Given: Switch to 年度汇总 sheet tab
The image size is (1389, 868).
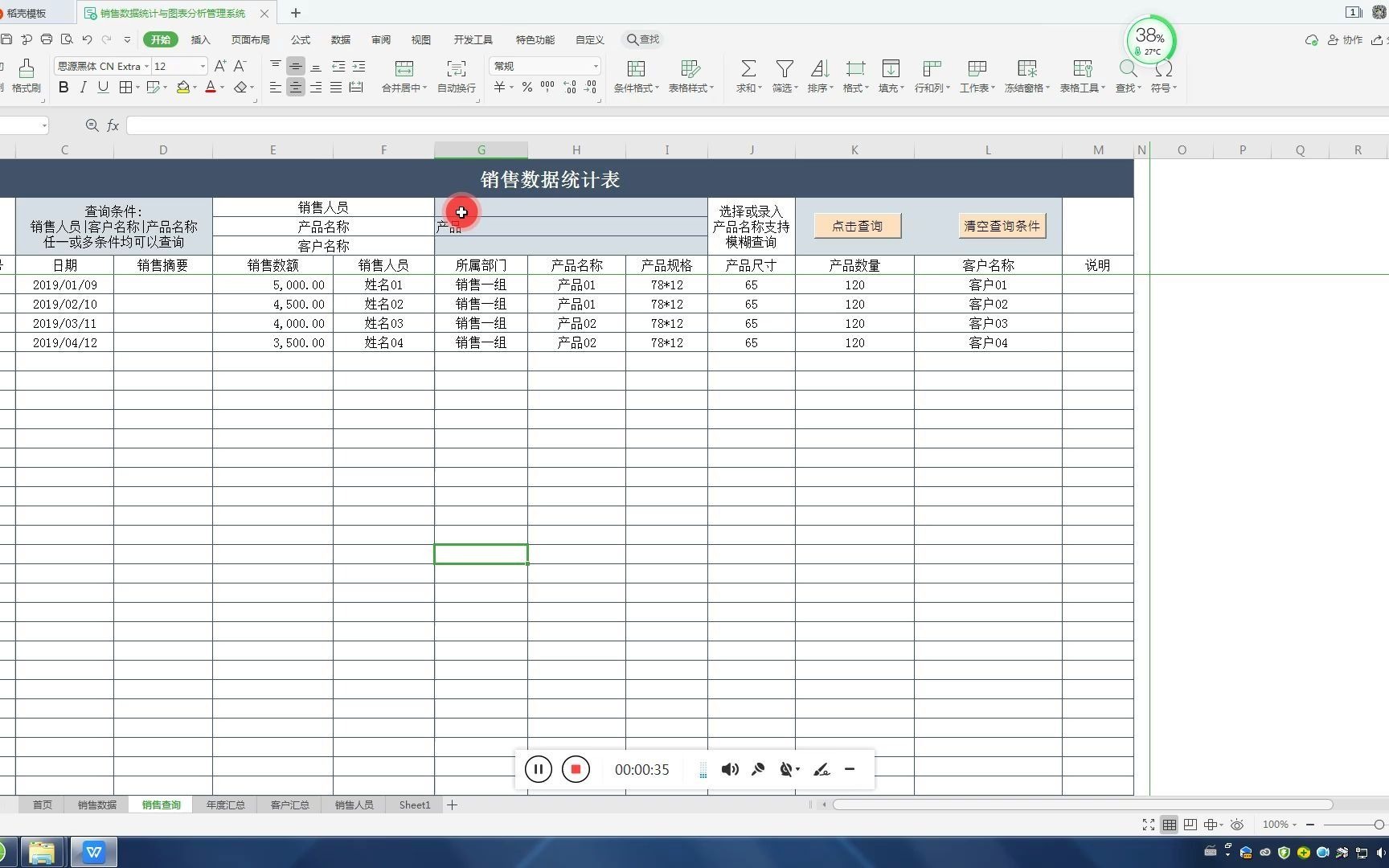Looking at the screenshot, I should pyautogui.click(x=225, y=805).
